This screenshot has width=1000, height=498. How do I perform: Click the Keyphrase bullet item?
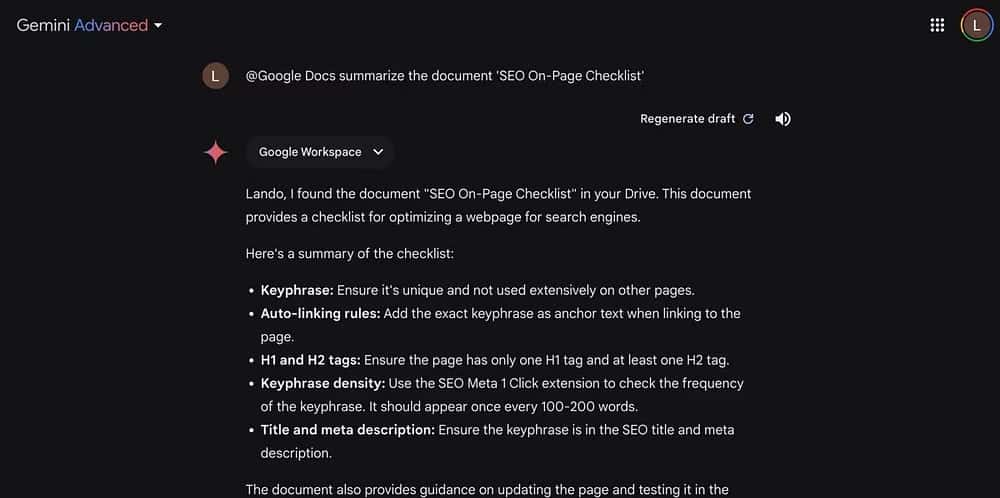click(477, 291)
